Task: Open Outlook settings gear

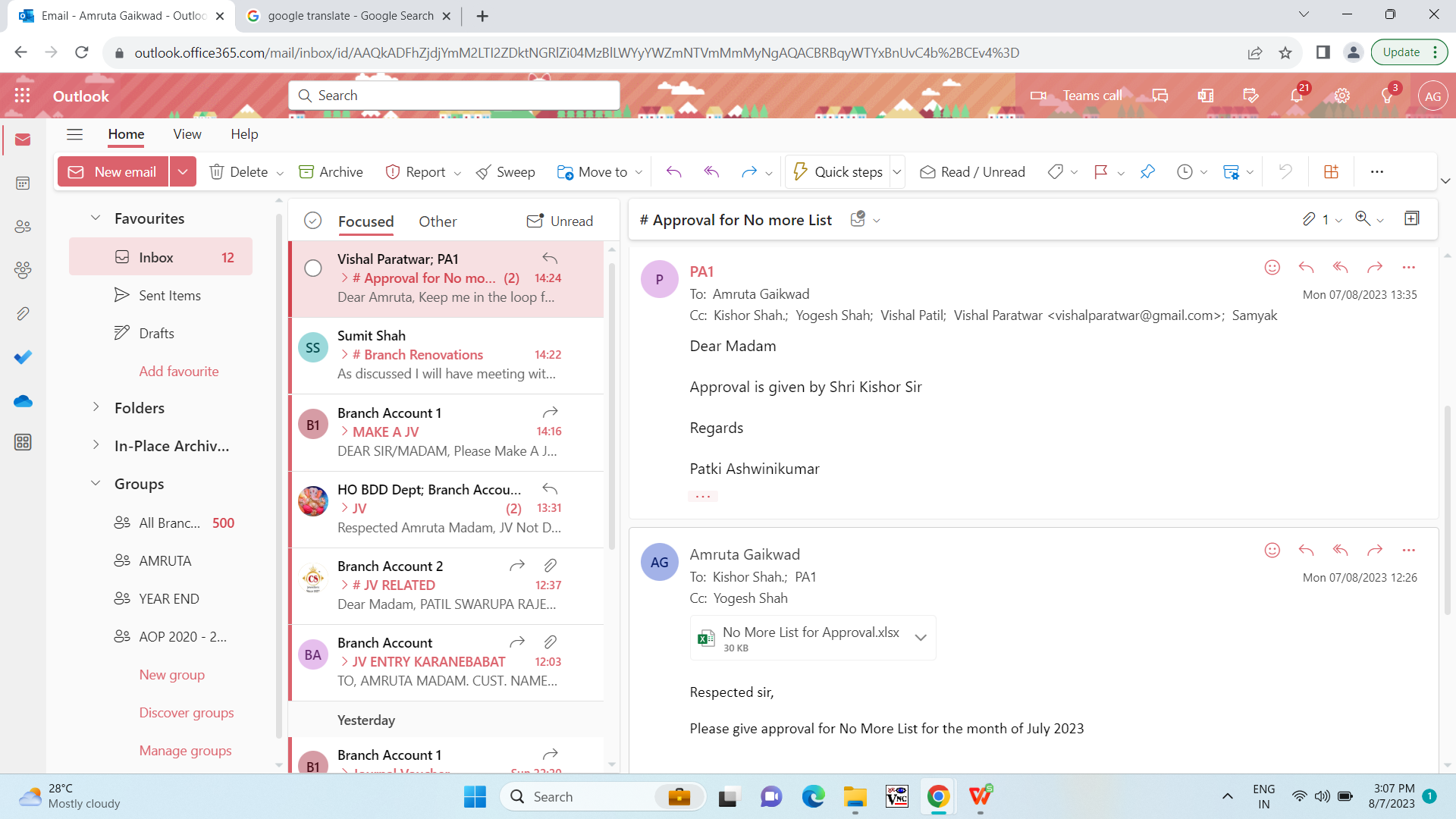Action: 1342,96
